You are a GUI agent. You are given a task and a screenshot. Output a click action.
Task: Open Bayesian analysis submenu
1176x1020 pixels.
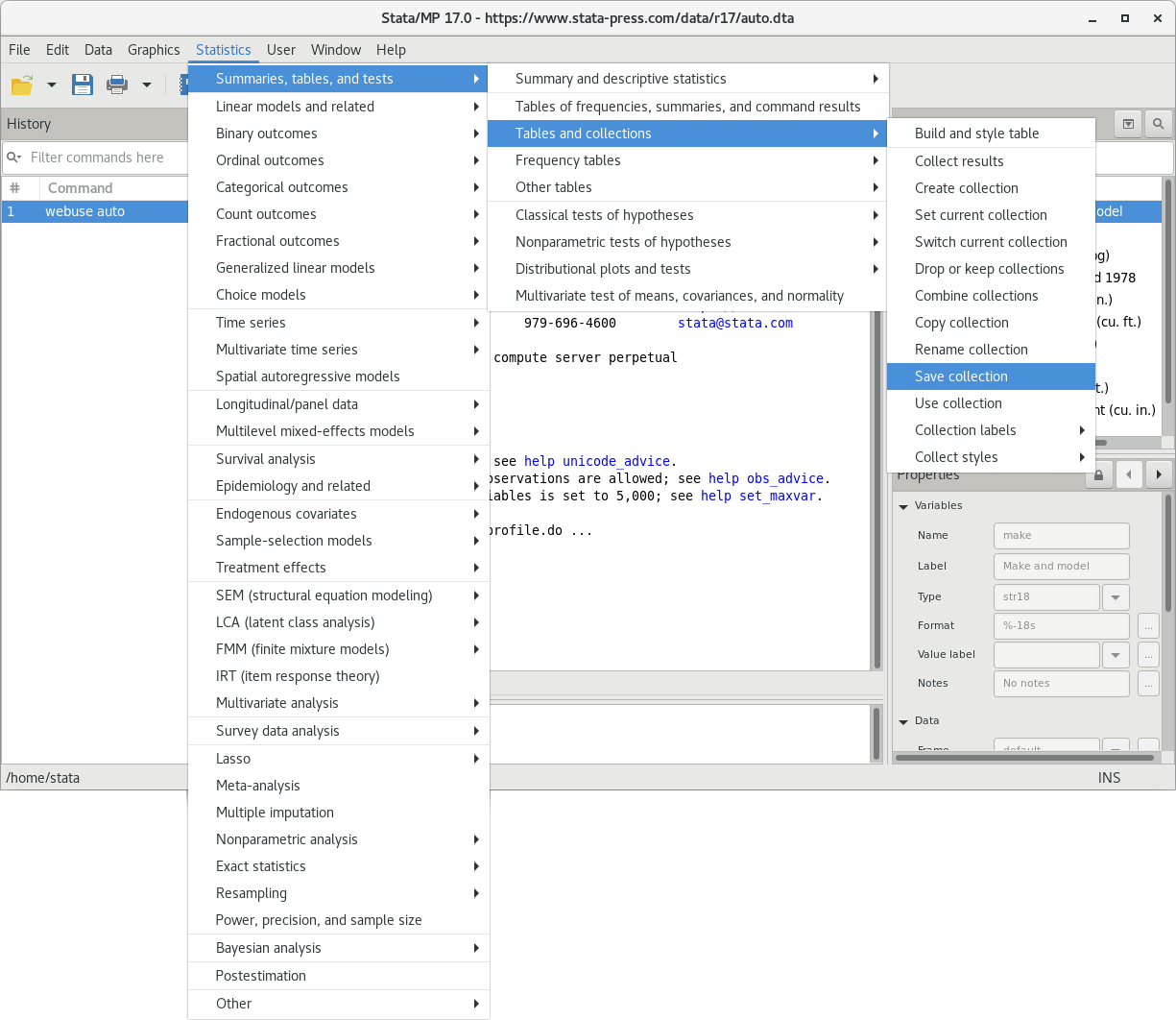pyautogui.click(x=338, y=948)
